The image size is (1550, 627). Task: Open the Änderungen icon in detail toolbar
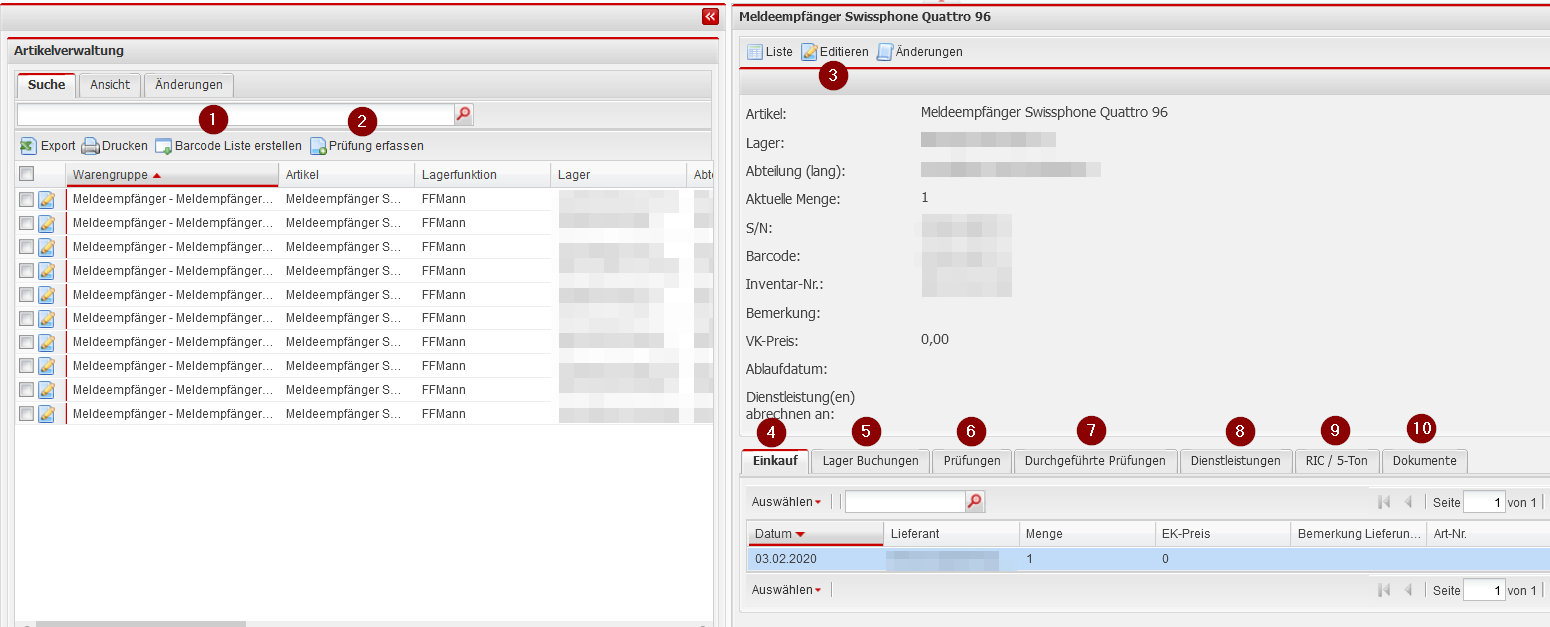pyautogui.click(x=884, y=52)
